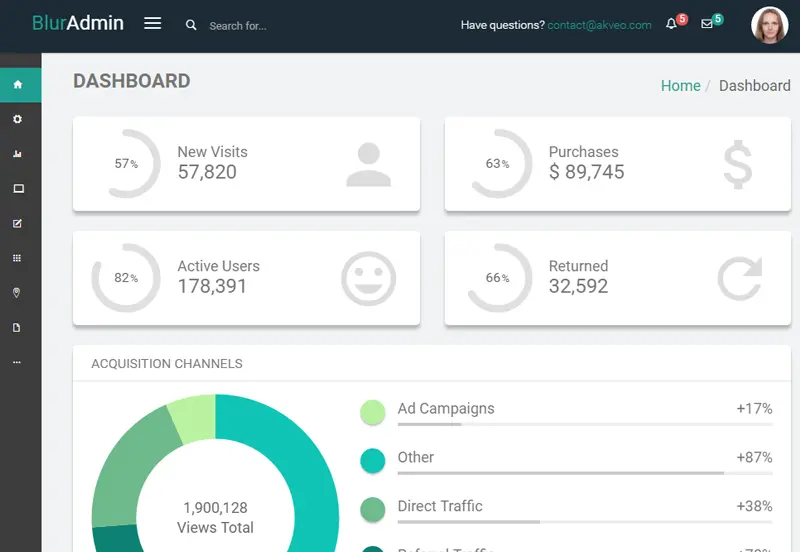This screenshot has width=800, height=552.
Task: Open the laptop UI features sidebar icon
Action: coord(18,189)
